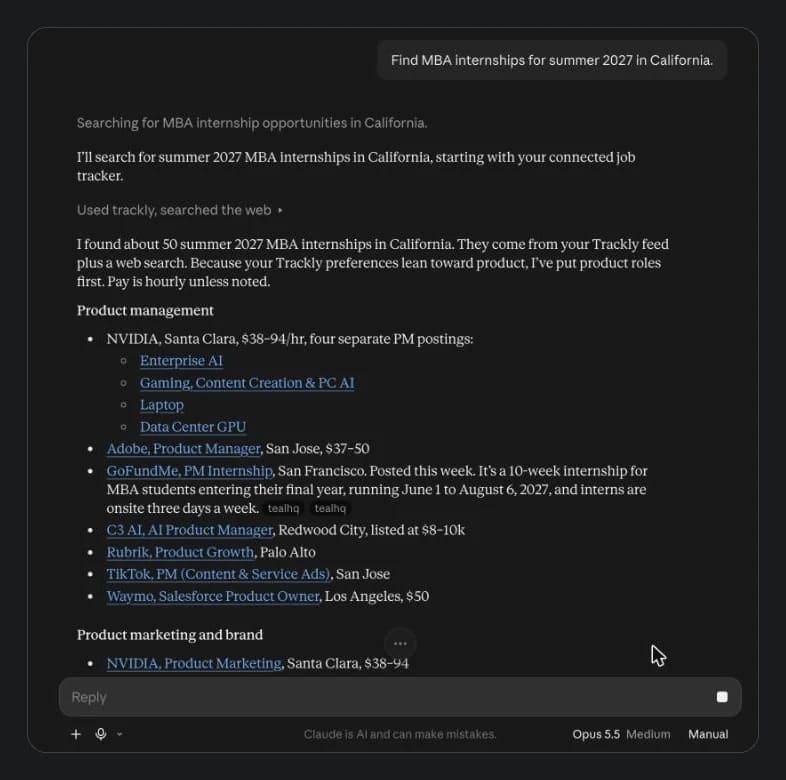Screen dimensions: 786x780
Task: Open the Enterprise AI posting link
Action: (x=181, y=361)
